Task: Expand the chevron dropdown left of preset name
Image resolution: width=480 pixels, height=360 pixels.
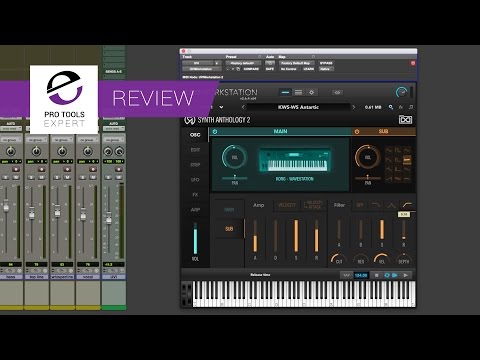Action: pyautogui.click(x=221, y=107)
